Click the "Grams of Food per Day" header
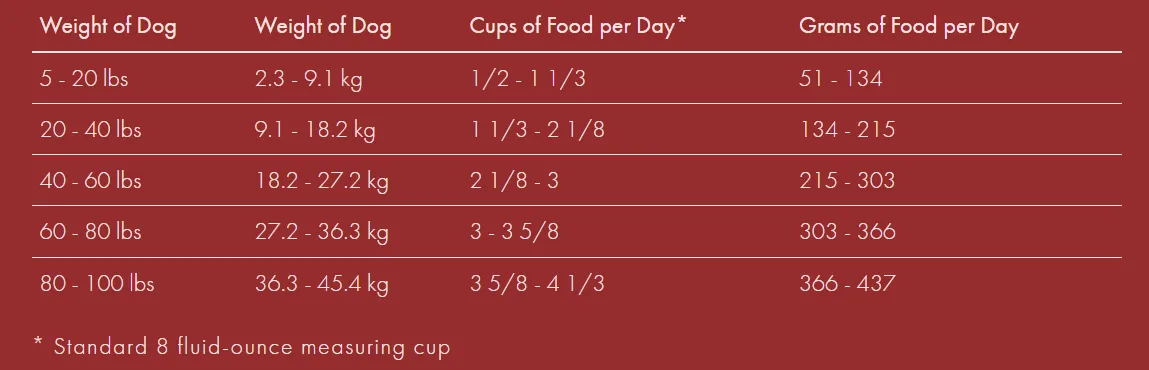 909,27
